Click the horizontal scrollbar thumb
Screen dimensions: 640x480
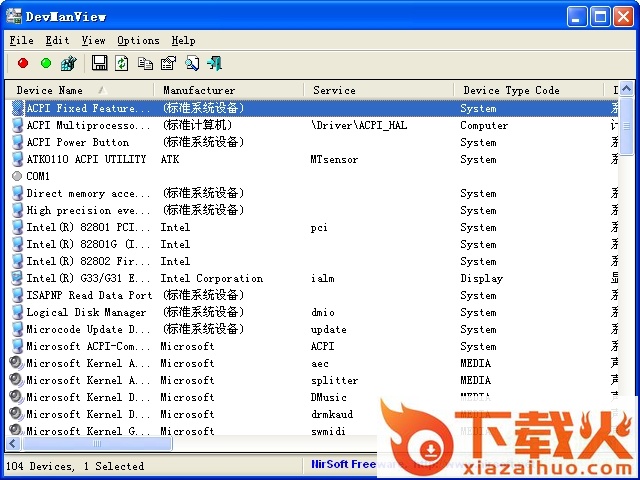pos(97,443)
